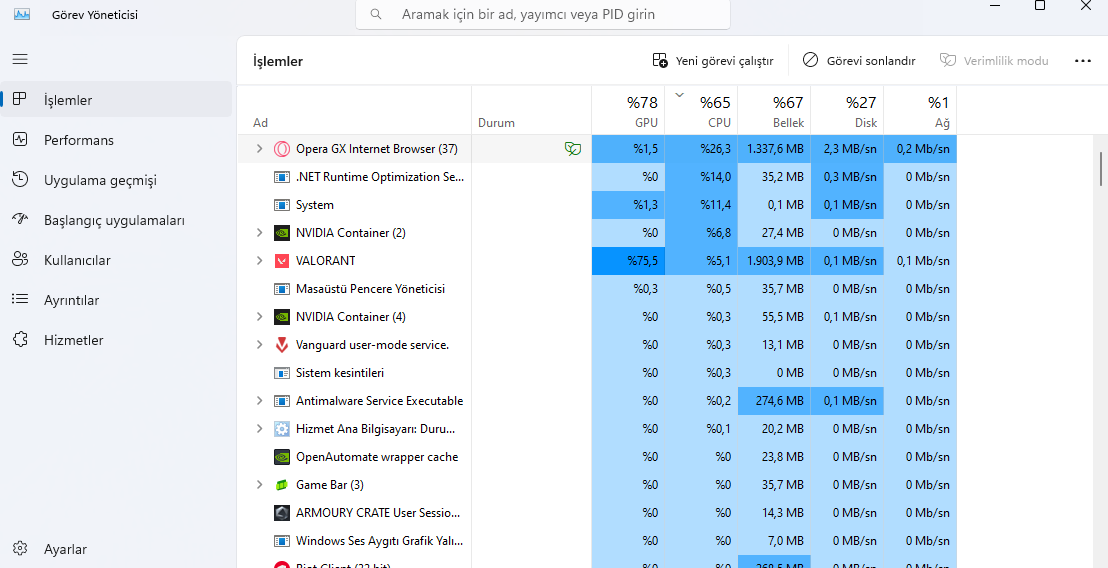Click the Performans heartbeat icon
The width and height of the screenshot is (1108, 568).
coord(20,139)
